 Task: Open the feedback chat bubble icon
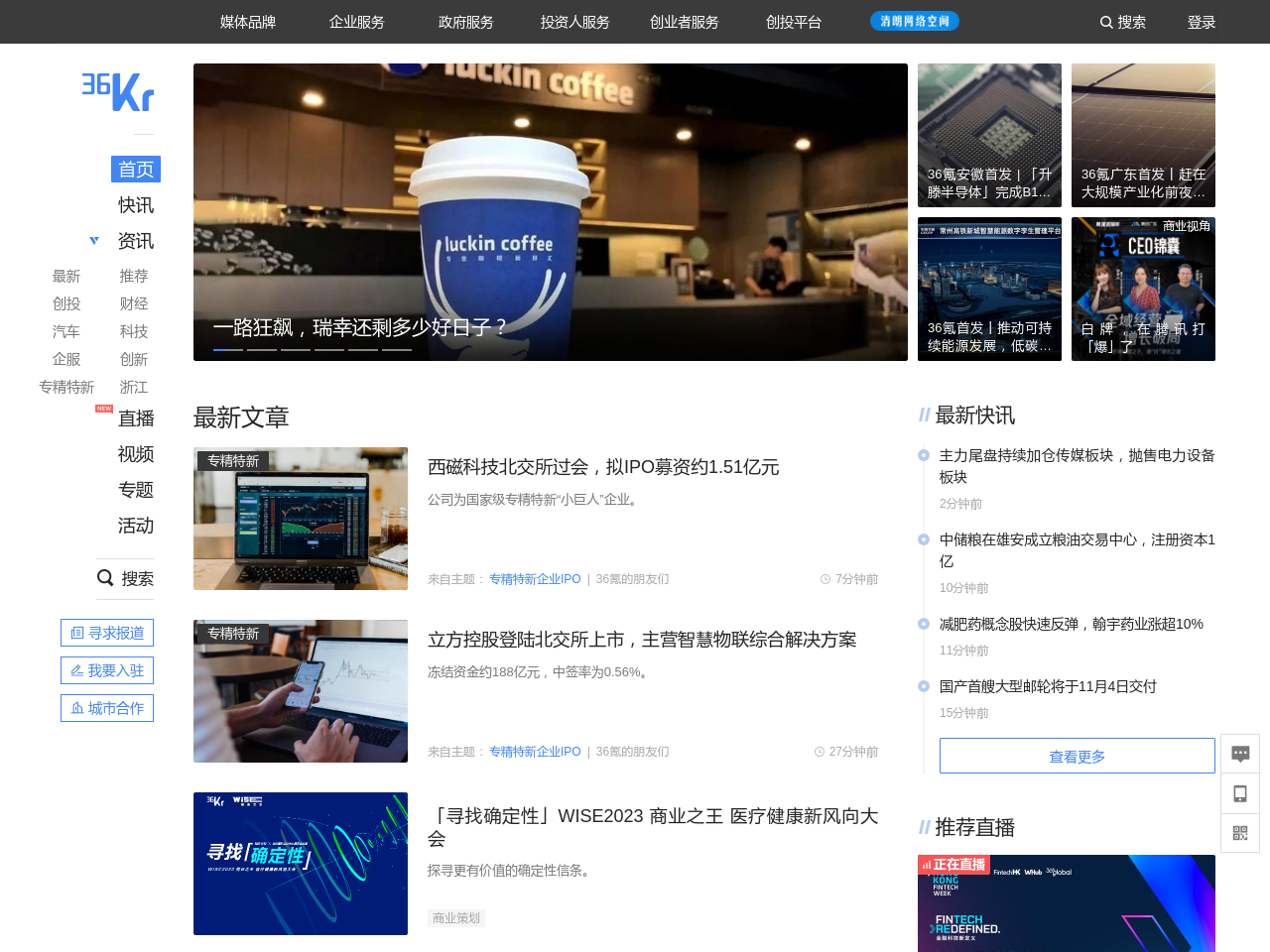(1240, 754)
